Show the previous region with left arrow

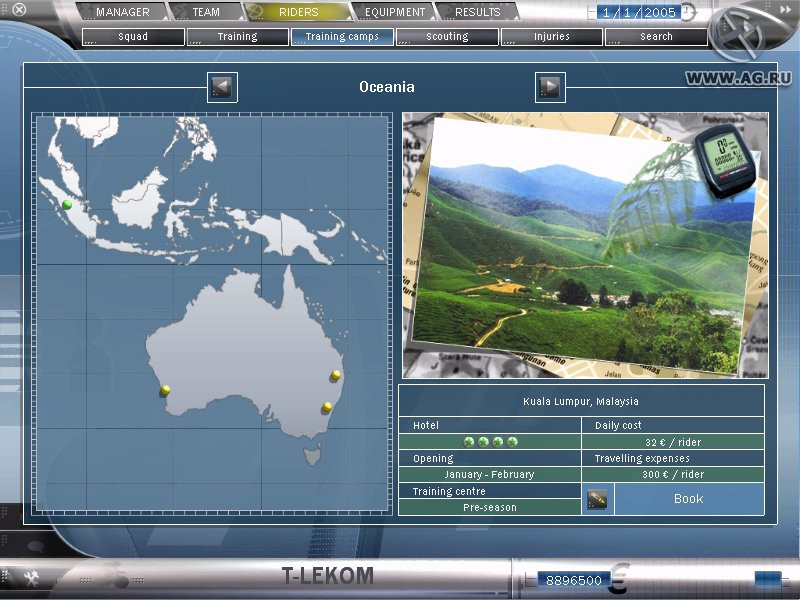(x=222, y=87)
